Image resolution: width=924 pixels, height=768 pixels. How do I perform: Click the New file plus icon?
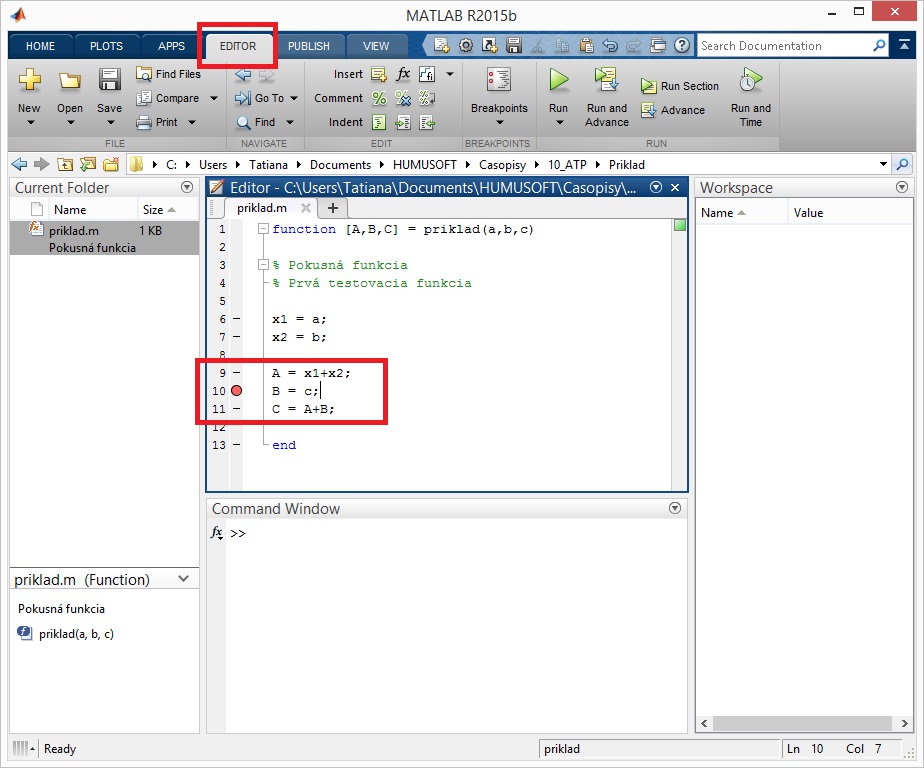(x=29, y=80)
